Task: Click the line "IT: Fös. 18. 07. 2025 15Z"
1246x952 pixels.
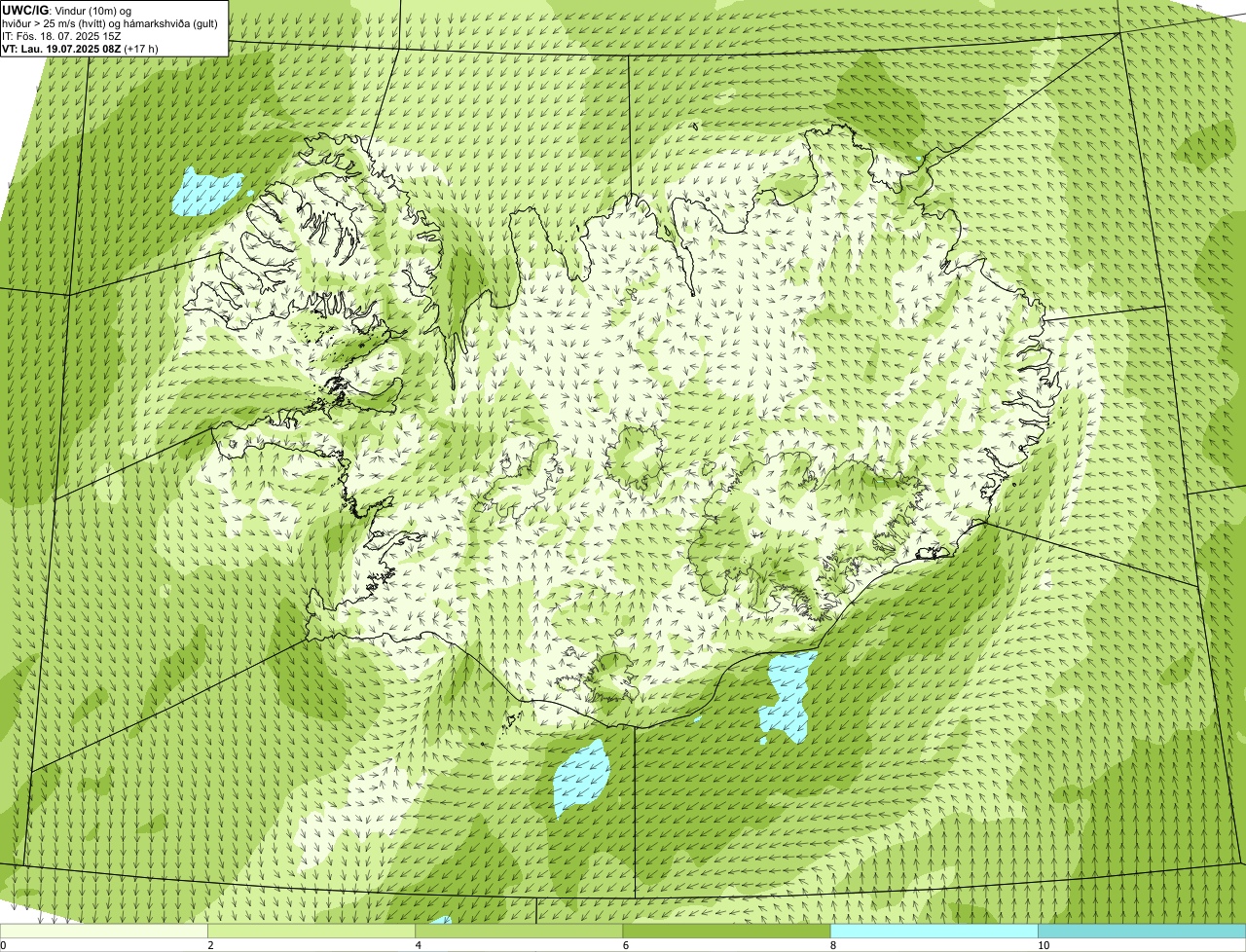Action: [x=61, y=36]
